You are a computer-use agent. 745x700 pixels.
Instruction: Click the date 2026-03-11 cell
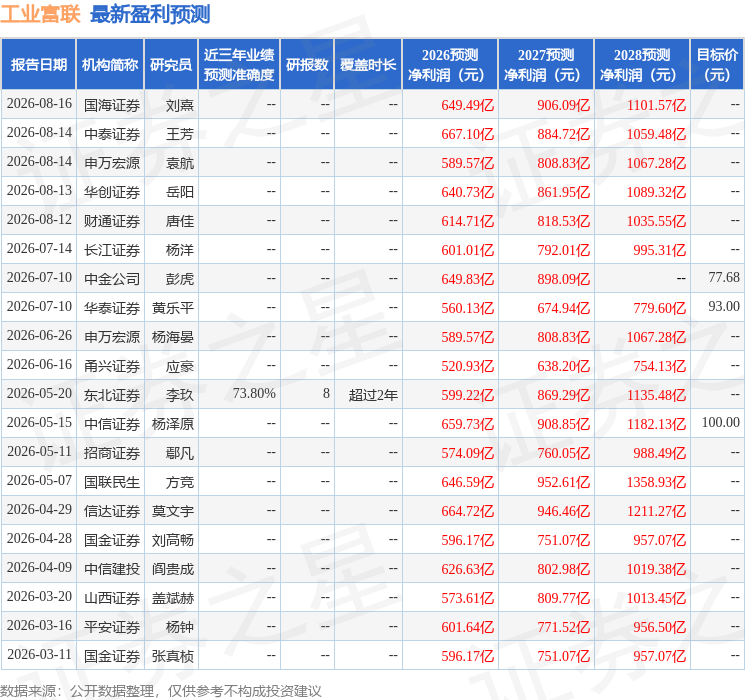coord(39,654)
